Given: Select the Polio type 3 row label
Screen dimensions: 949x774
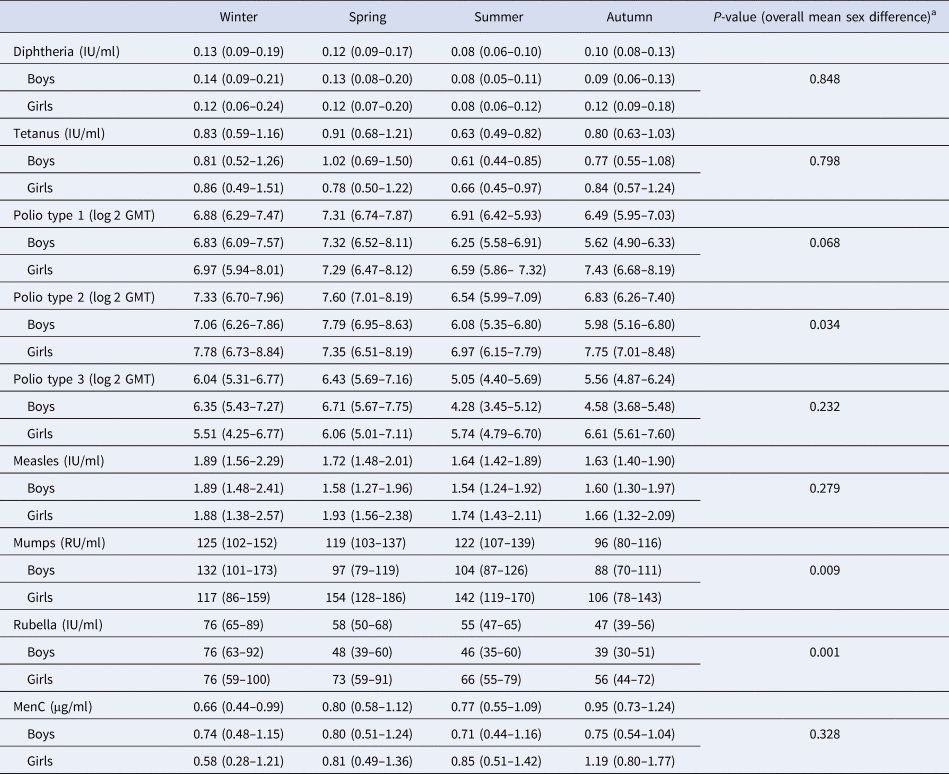Looking at the screenshot, I should (x=84, y=380).
